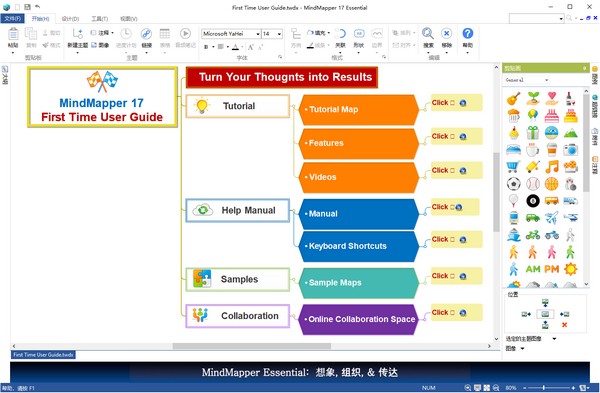Place image right of topic text

click(x=564, y=314)
